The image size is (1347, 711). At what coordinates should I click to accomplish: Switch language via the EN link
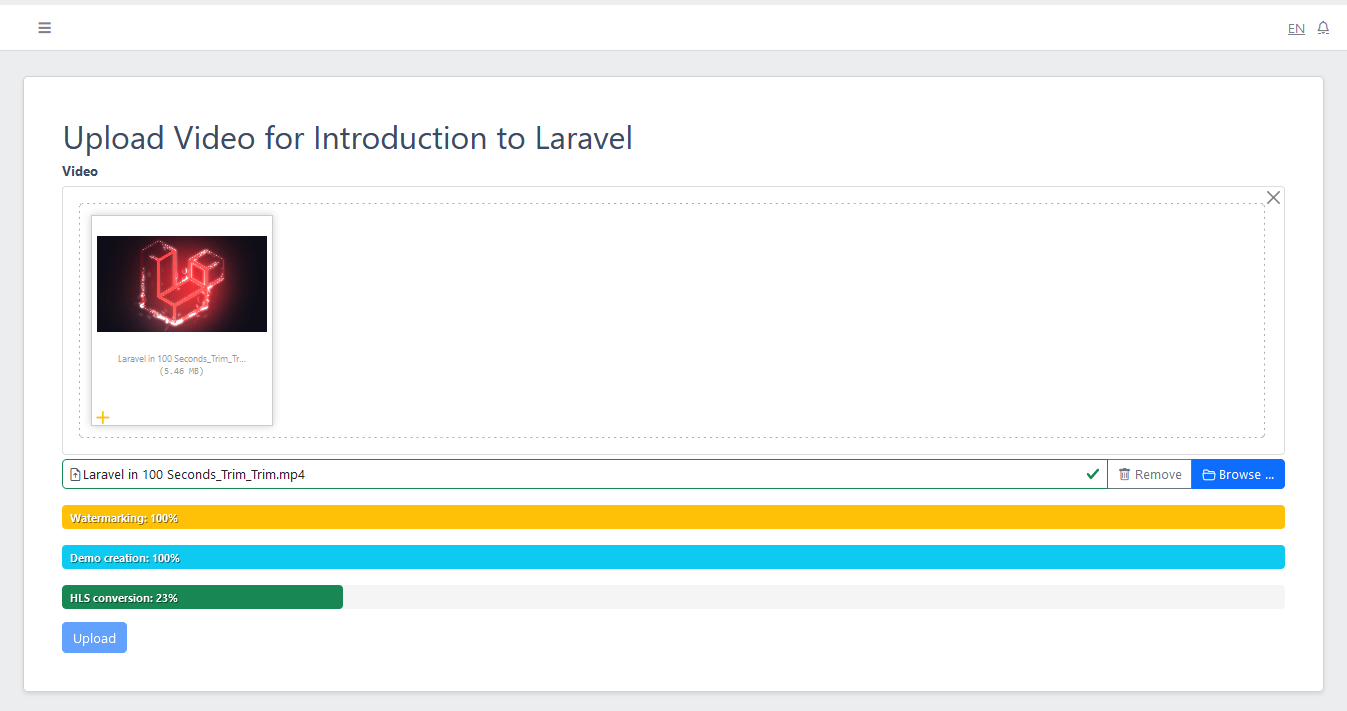tap(1296, 29)
